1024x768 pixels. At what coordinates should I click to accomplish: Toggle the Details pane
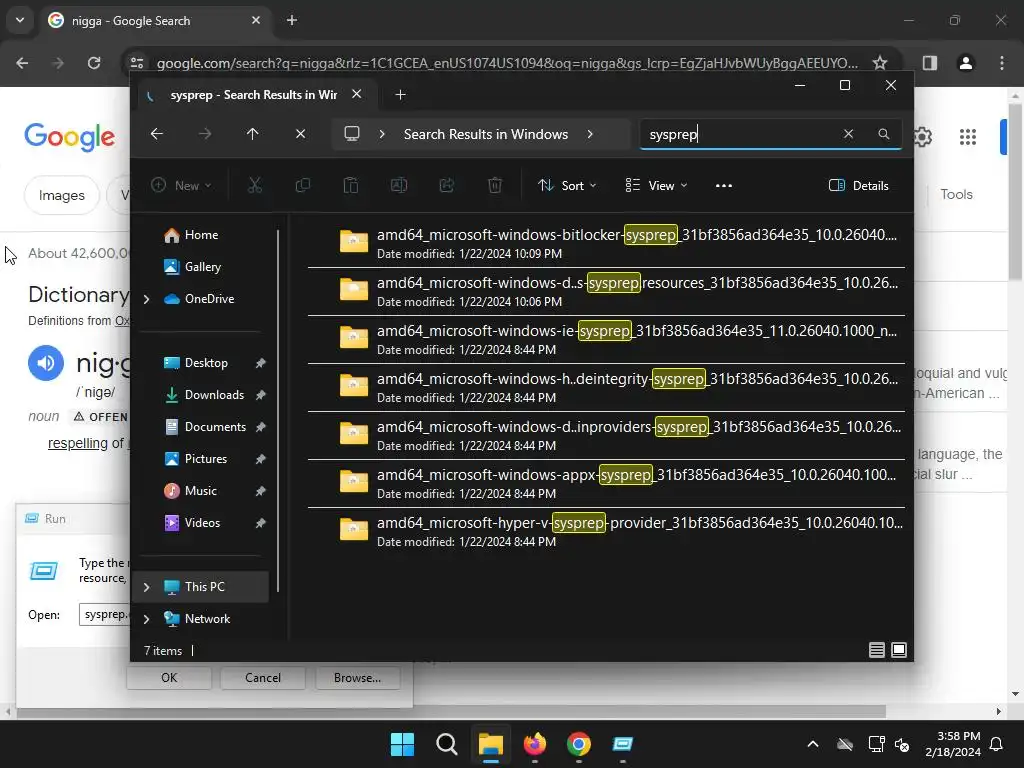coord(859,185)
